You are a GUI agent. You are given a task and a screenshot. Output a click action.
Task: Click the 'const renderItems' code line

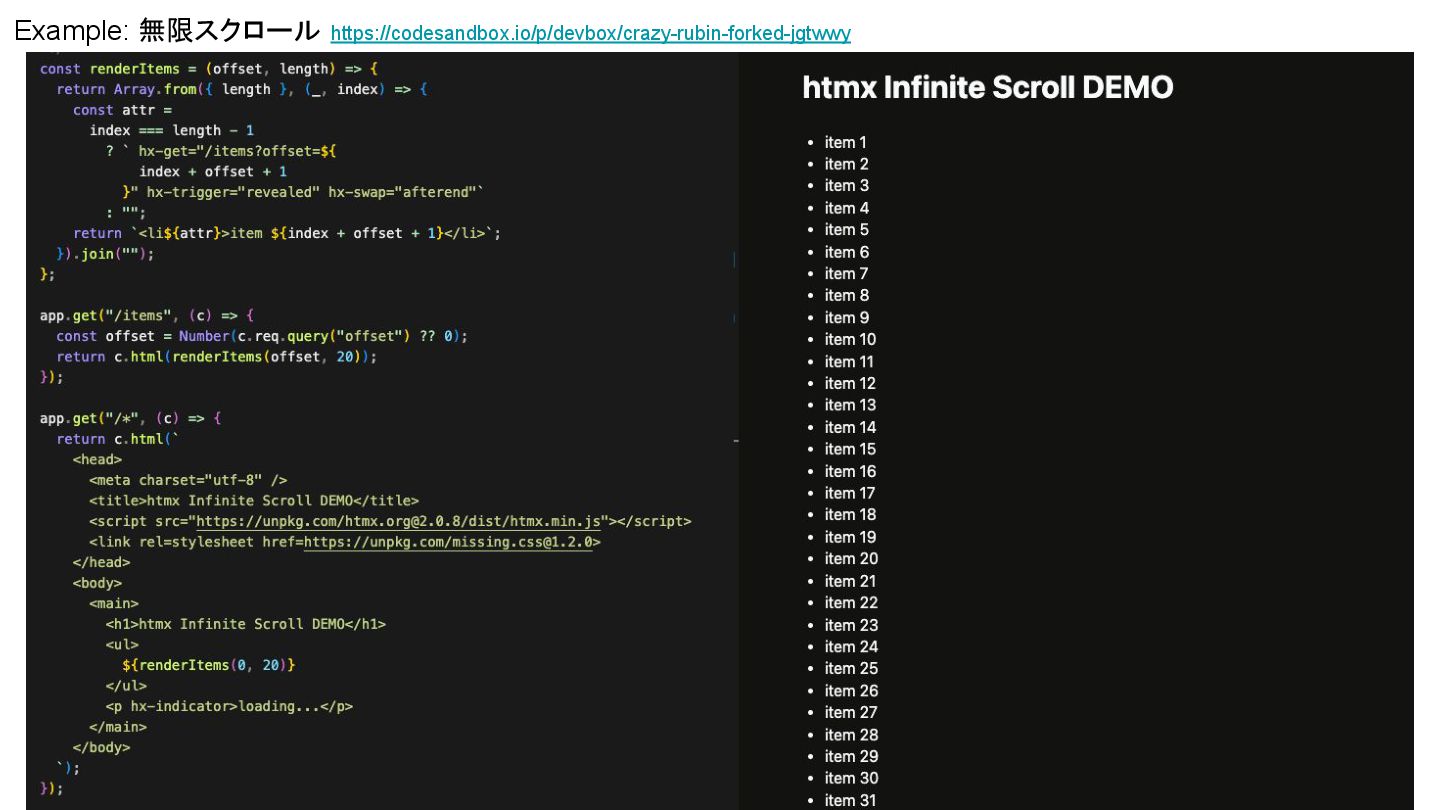(x=208, y=69)
